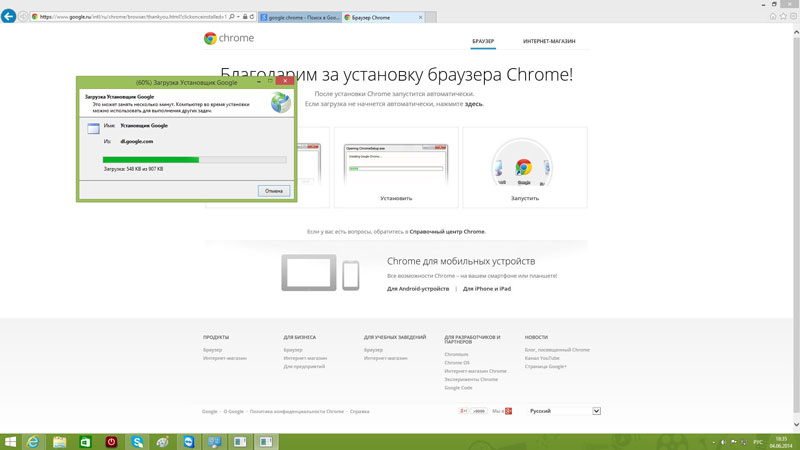Open Браузер link under Для бизнеса

point(293,350)
